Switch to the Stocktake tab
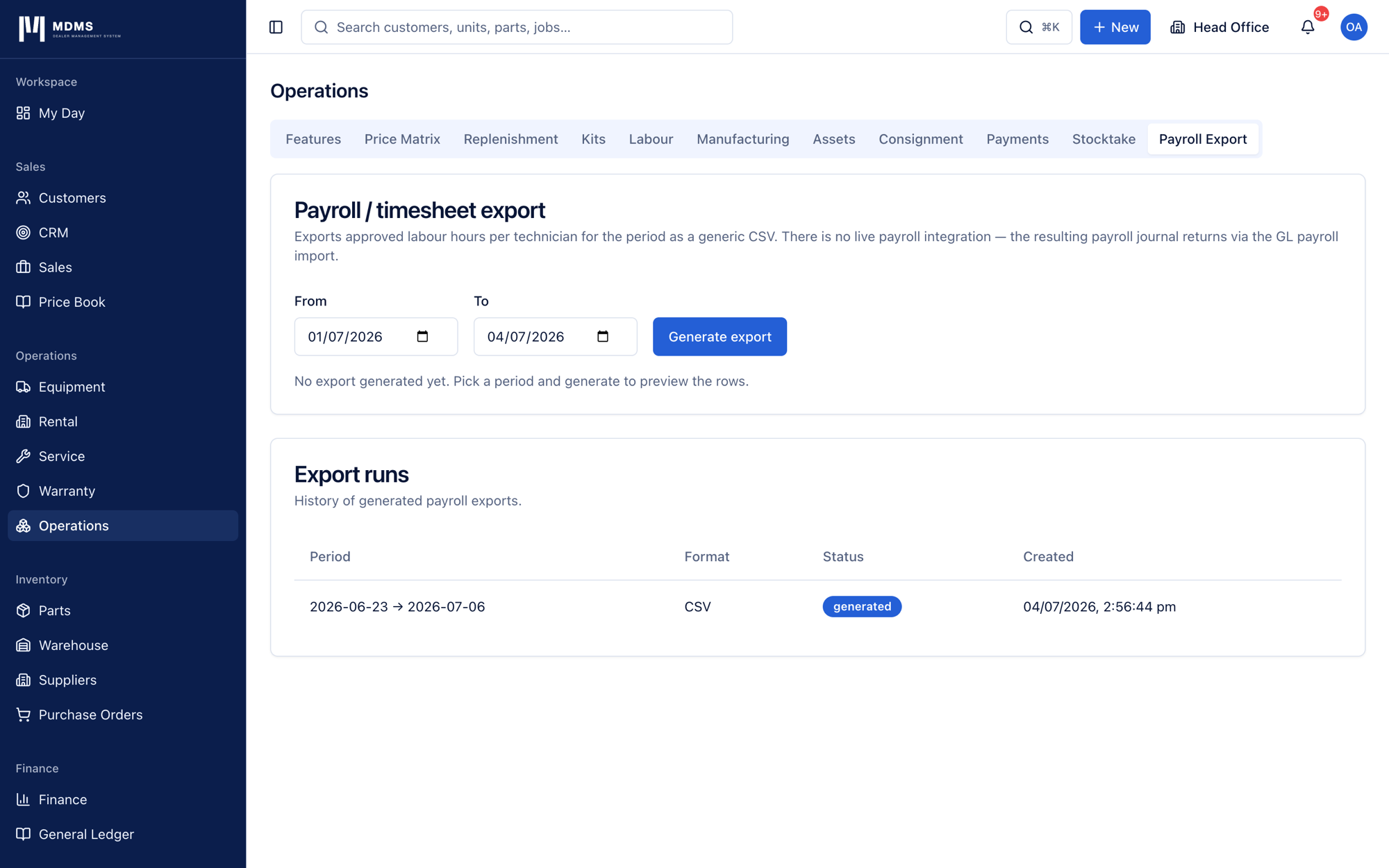The image size is (1389, 868). tap(1104, 139)
